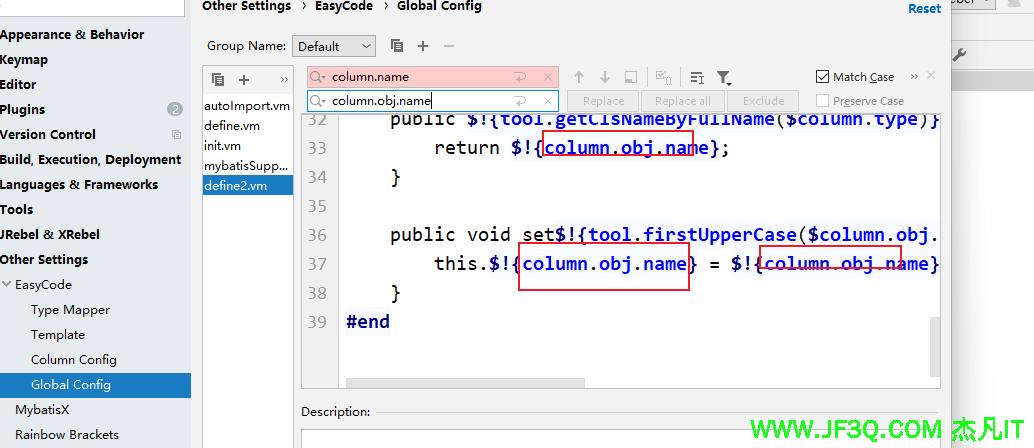The image size is (1034, 448).
Task: Enable the Preserve Case checkbox
Action: coord(823,101)
